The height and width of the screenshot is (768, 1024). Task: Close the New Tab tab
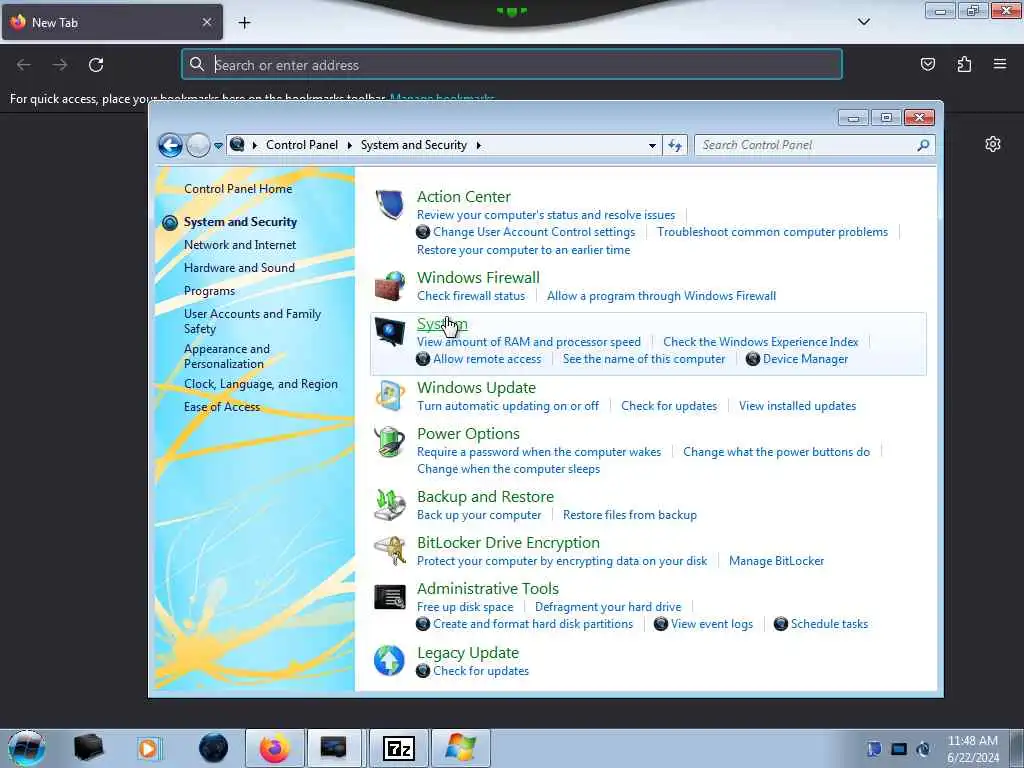(207, 22)
